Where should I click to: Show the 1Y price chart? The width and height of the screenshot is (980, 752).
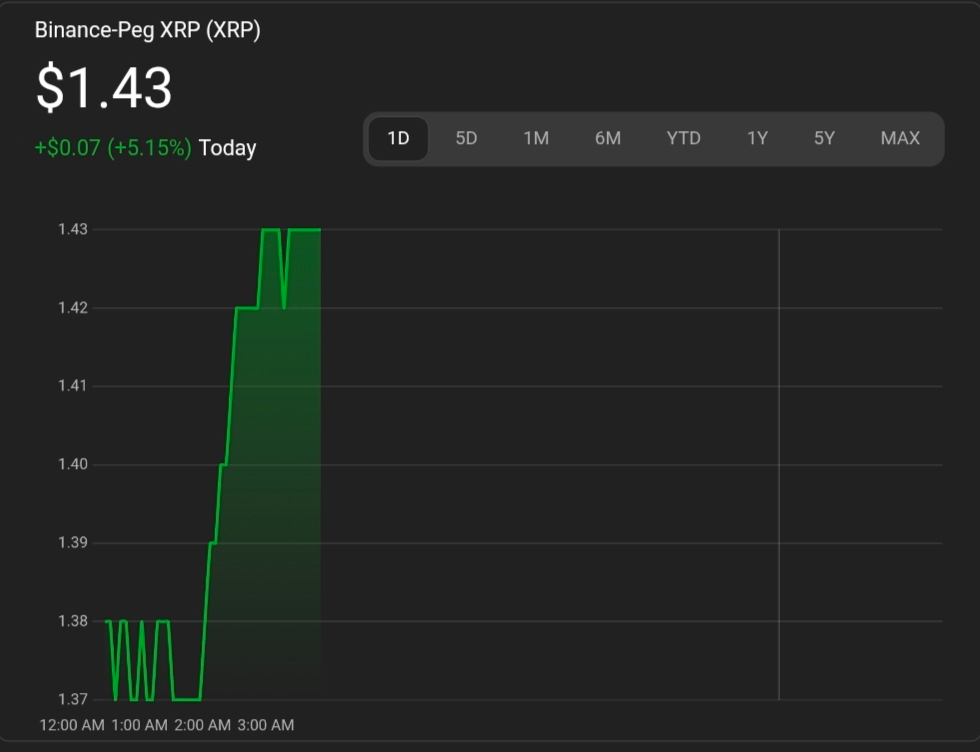[758, 138]
